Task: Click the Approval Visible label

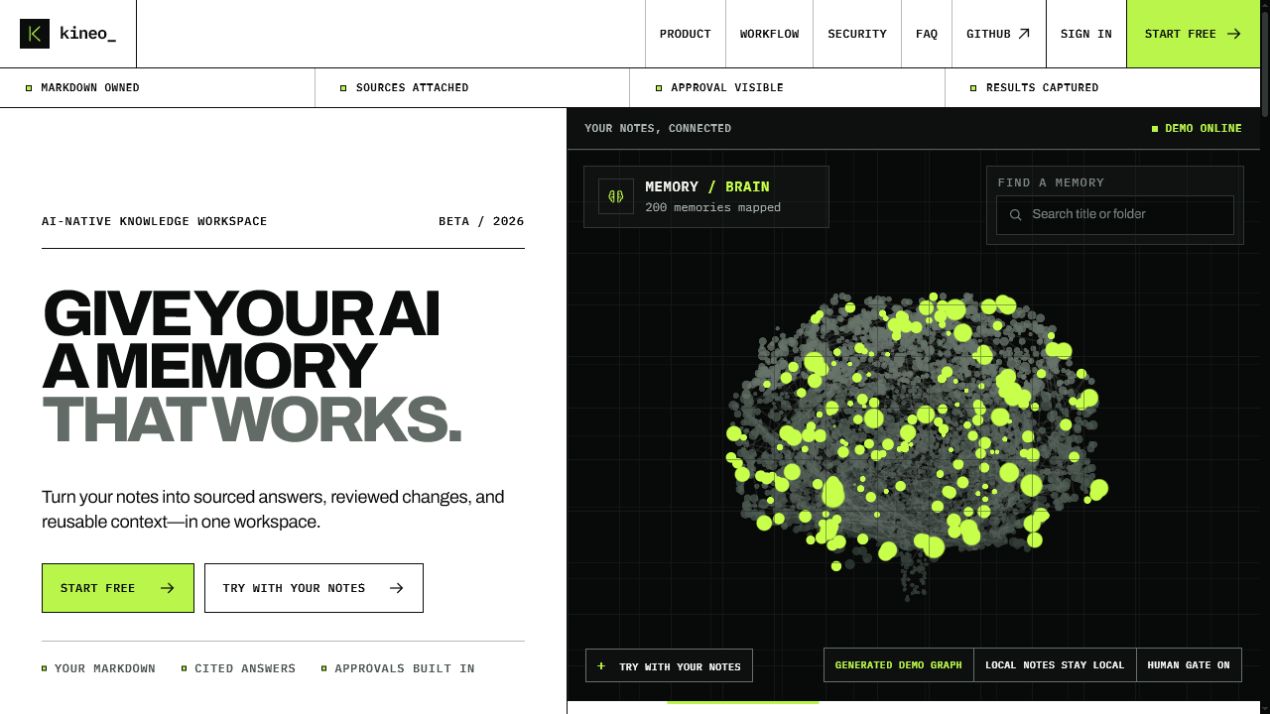Action: [x=727, y=88]
